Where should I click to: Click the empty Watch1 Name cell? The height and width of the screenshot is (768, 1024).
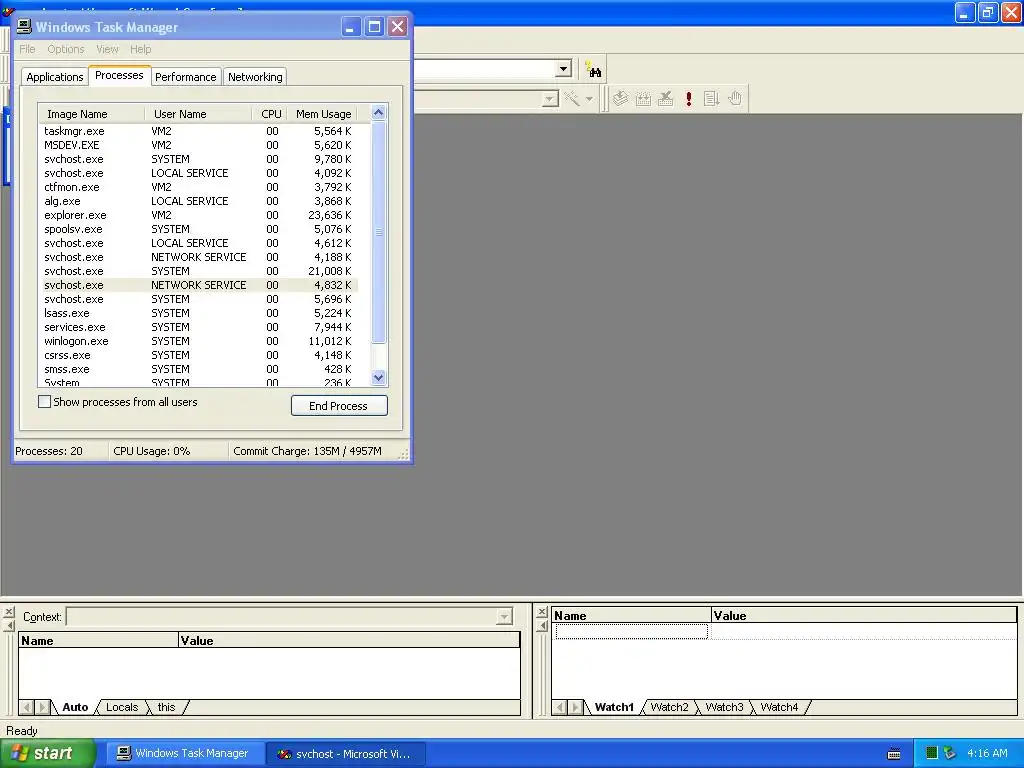tap(632, 632)
